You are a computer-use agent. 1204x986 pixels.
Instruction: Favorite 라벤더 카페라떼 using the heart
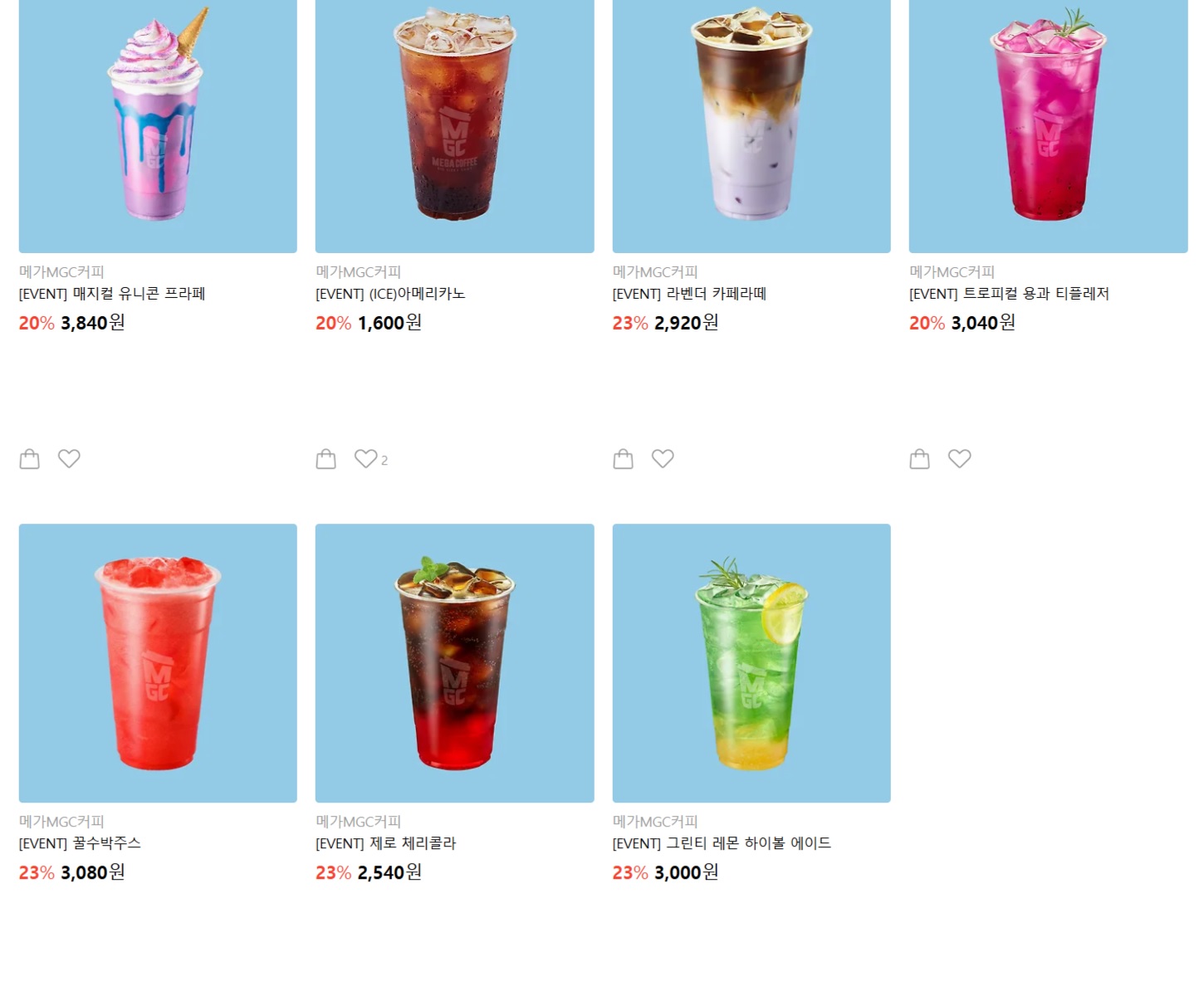pyautogui.click(x=663, y=458)
